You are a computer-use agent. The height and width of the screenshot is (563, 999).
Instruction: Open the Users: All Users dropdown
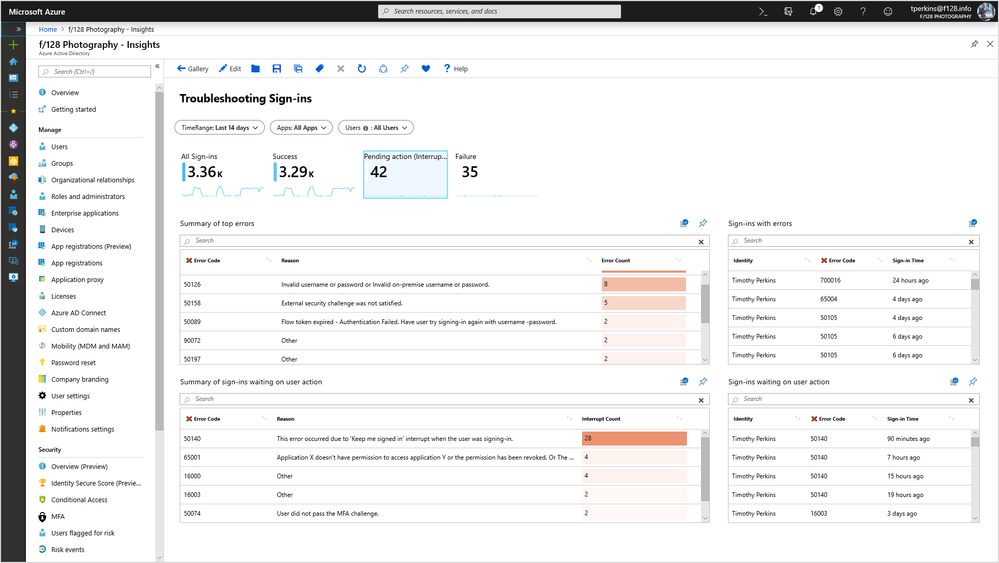pyautogui.click(x=376, y=127)
